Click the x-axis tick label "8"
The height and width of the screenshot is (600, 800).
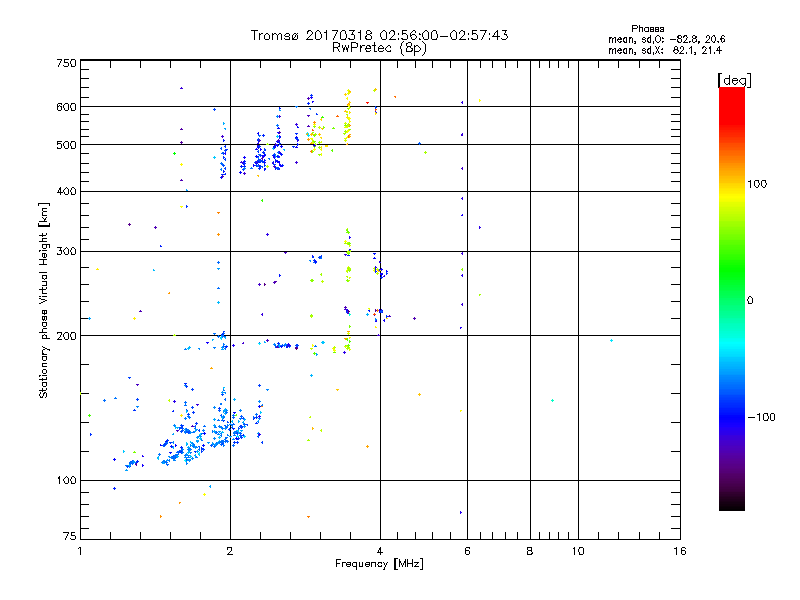530,551
